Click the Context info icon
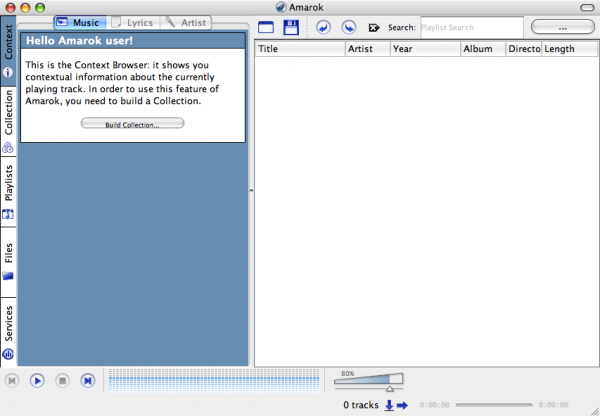 click(8, 72)
